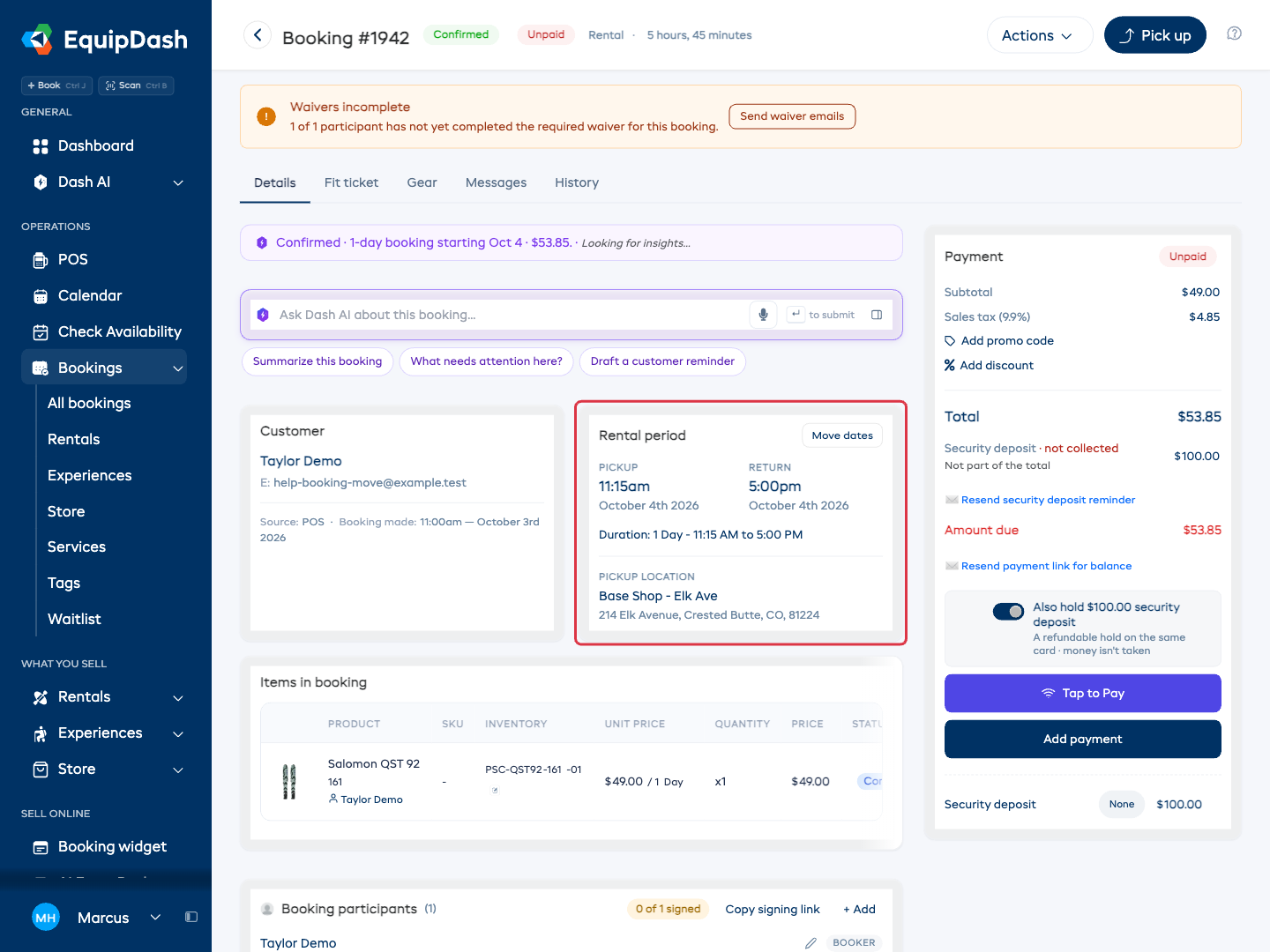The width and height of the screenshot is (1270, 952).
Task: Switch to the Fit ticket tab
Action: [x=351, y=182]
